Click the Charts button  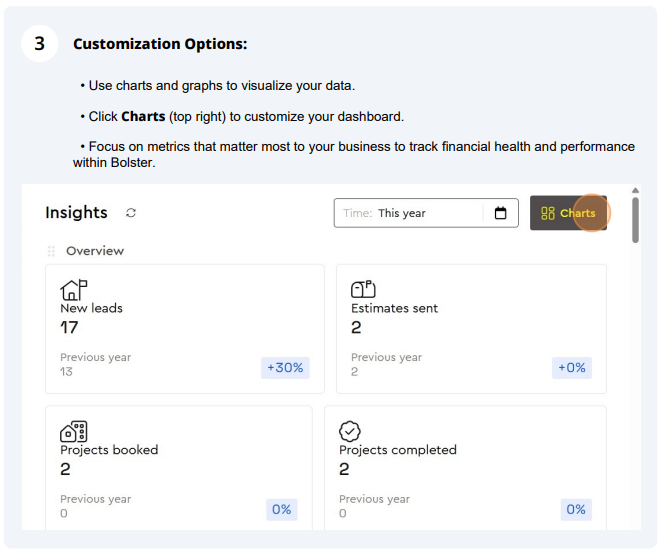coord(568,213)
